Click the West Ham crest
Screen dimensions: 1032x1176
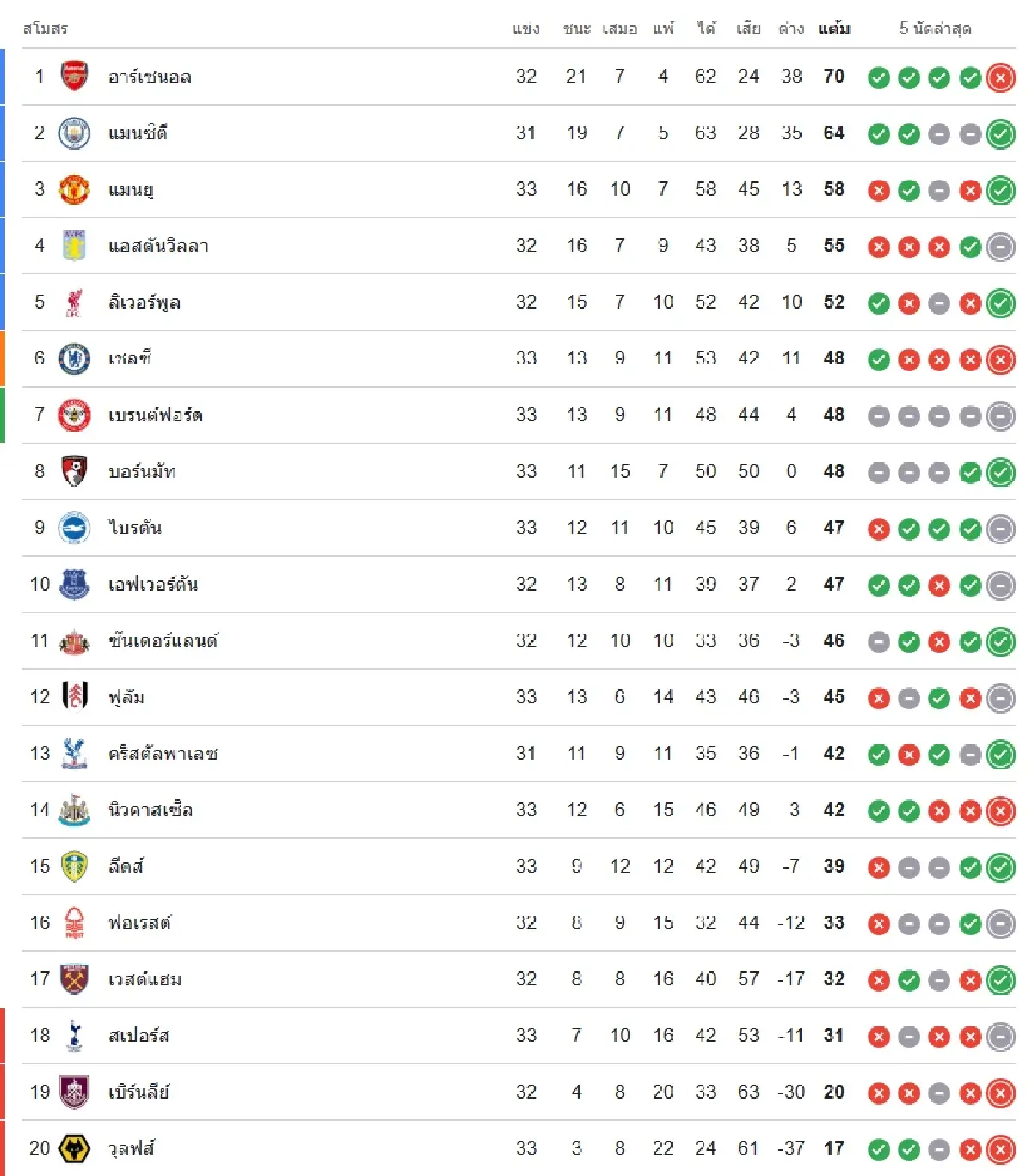coord(74,979)
